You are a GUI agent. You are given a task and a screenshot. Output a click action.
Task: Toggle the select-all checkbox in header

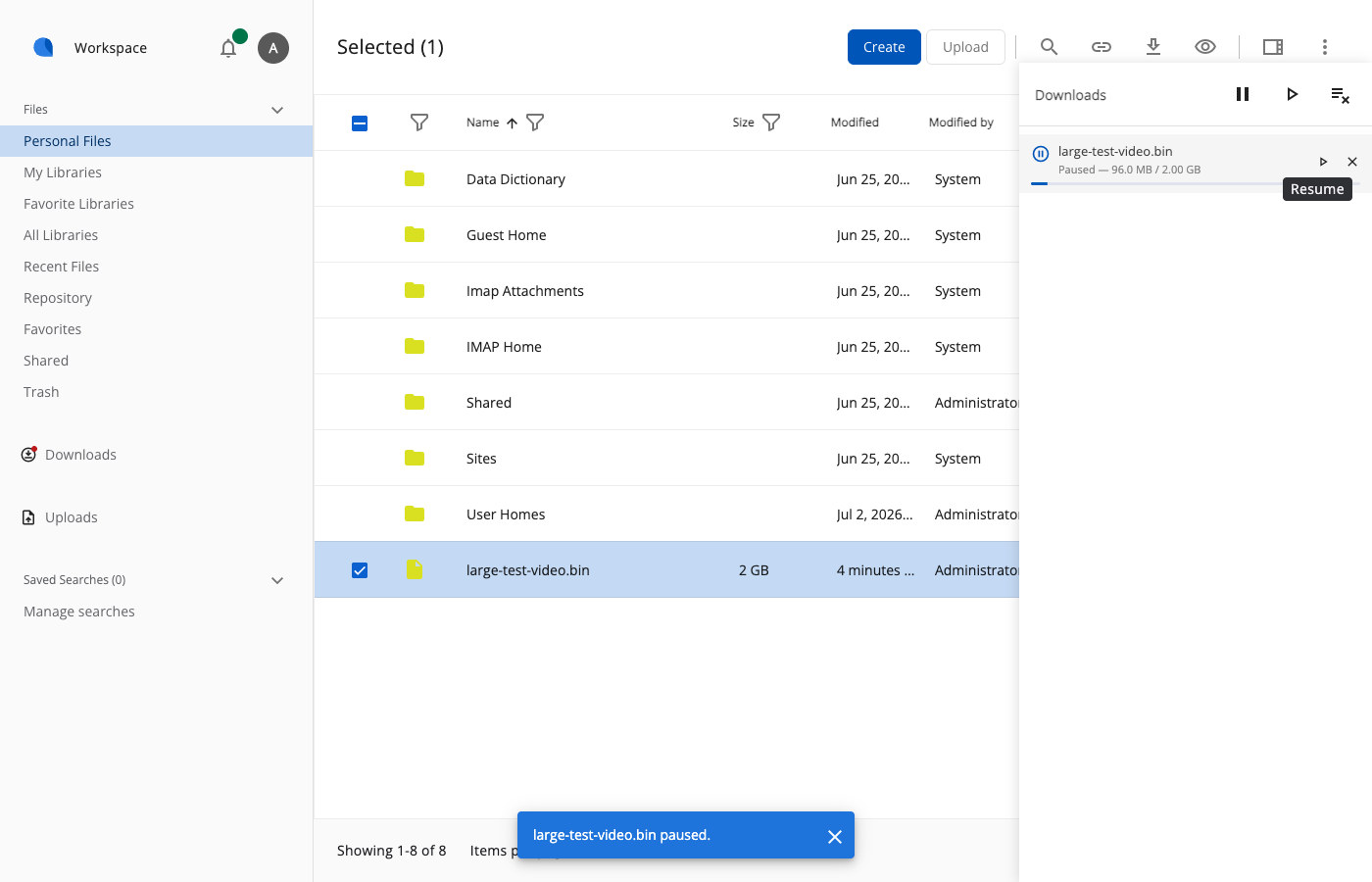[x=360, y=122]
